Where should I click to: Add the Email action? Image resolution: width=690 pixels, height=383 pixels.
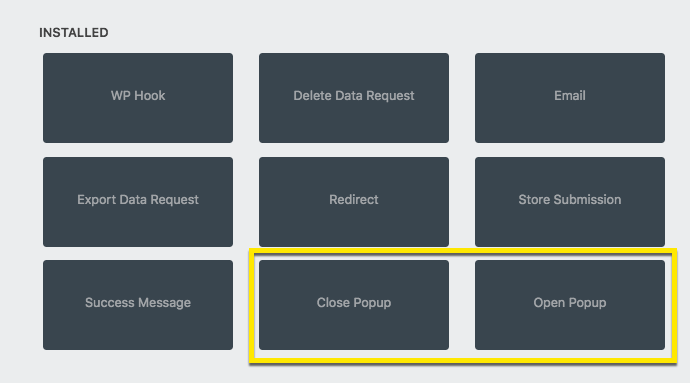coord(570,98)
